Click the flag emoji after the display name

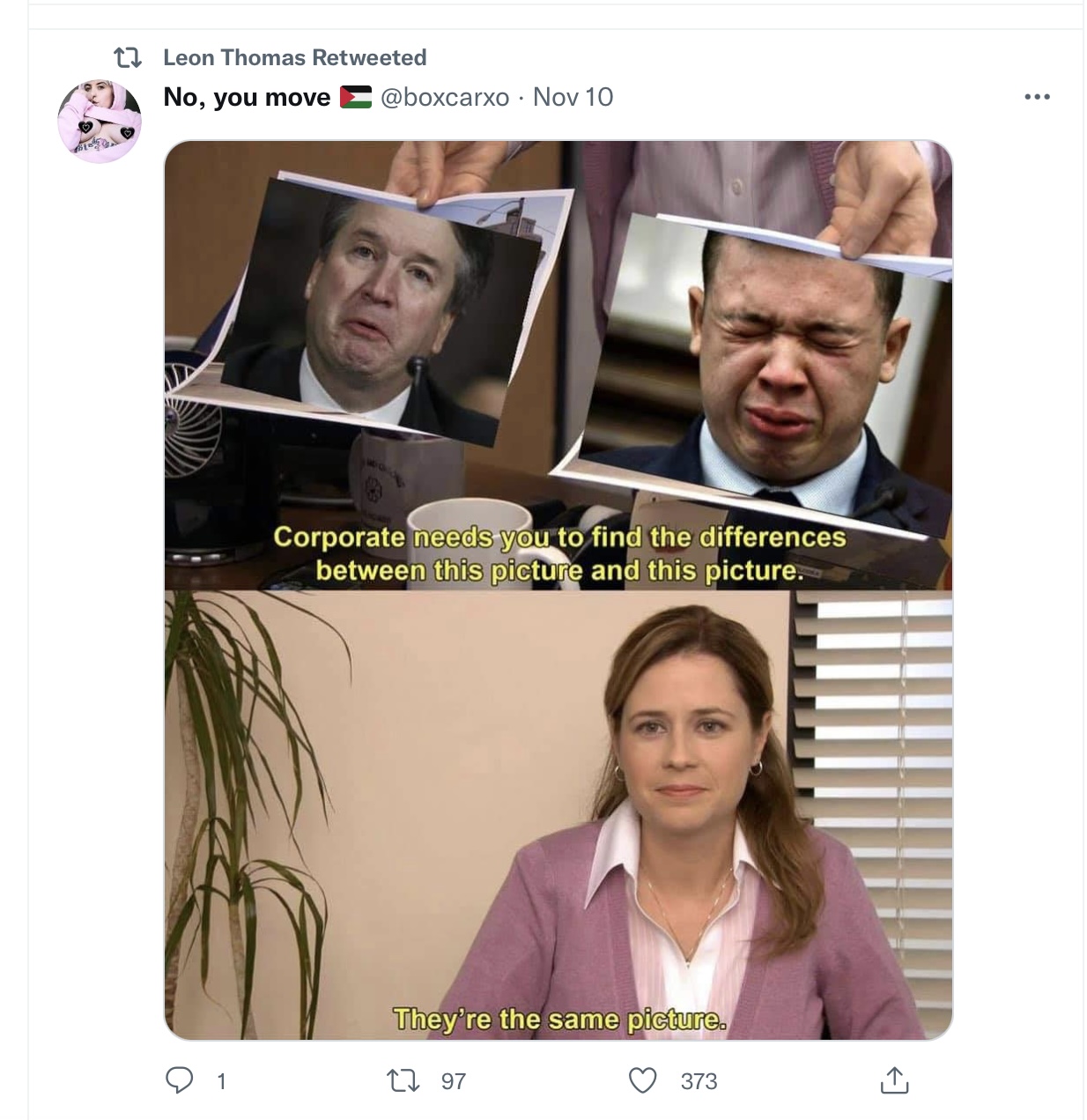[356, 97]
